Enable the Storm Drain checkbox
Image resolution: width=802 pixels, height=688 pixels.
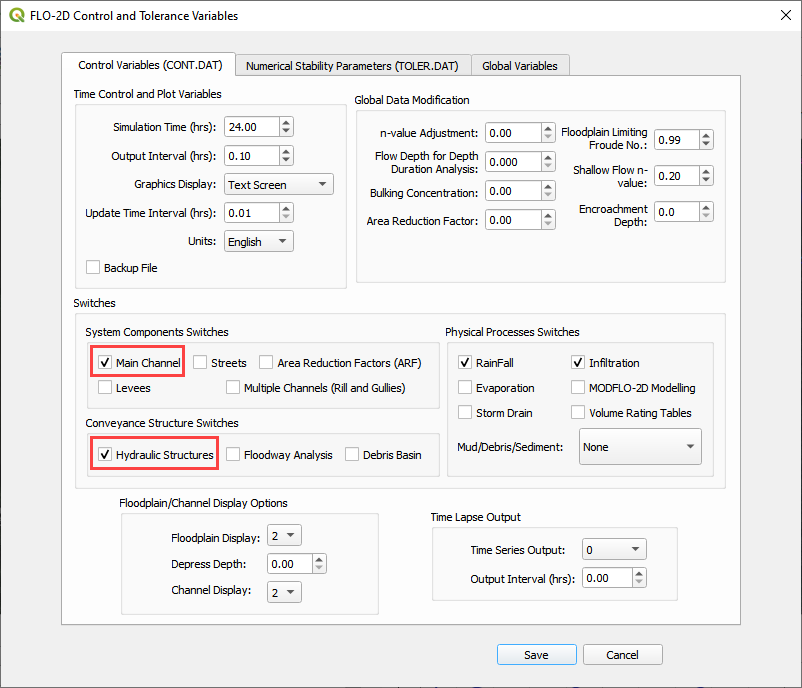point(465,413)
